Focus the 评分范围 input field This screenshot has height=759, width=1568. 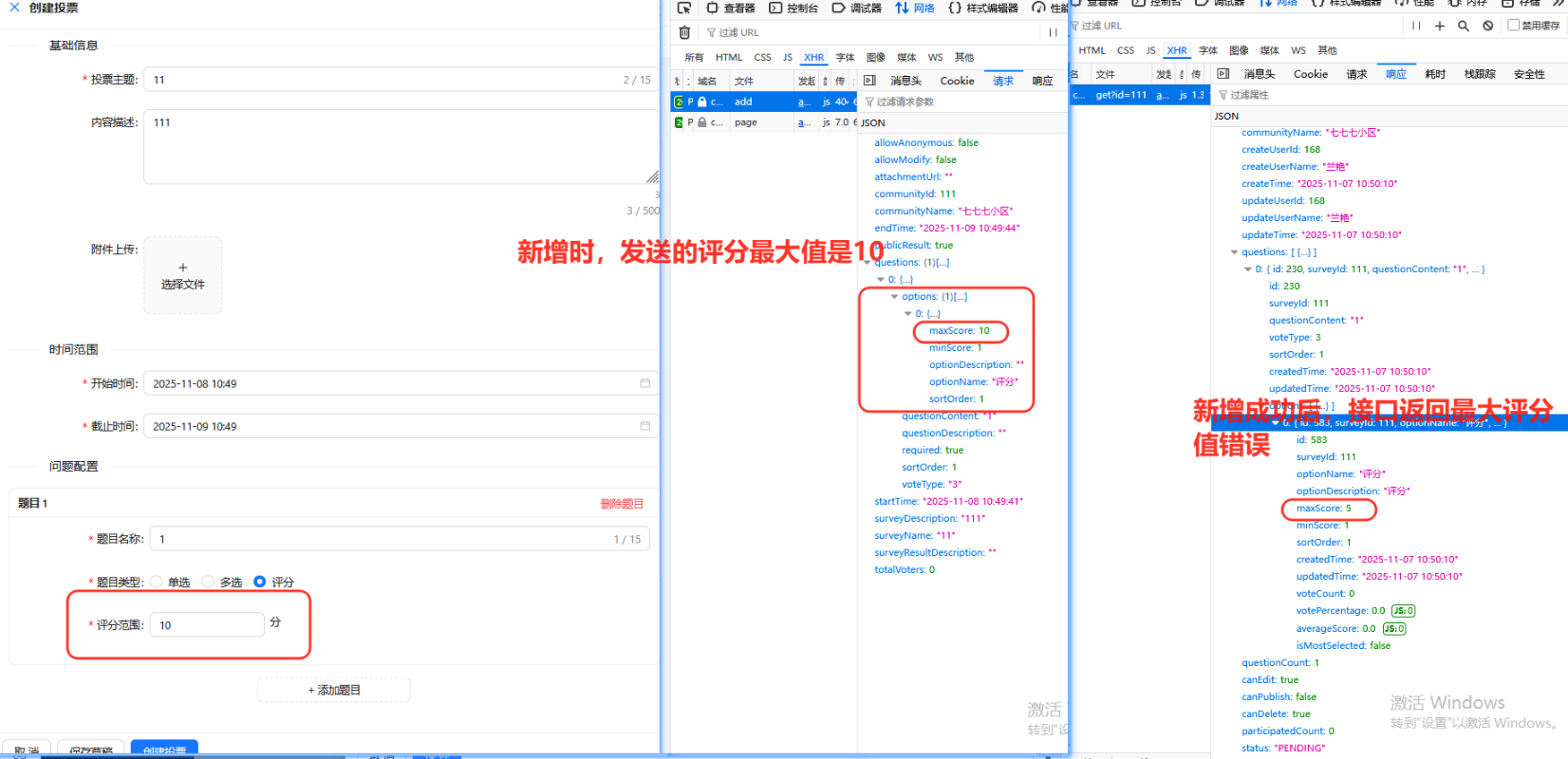click(207, 625)
